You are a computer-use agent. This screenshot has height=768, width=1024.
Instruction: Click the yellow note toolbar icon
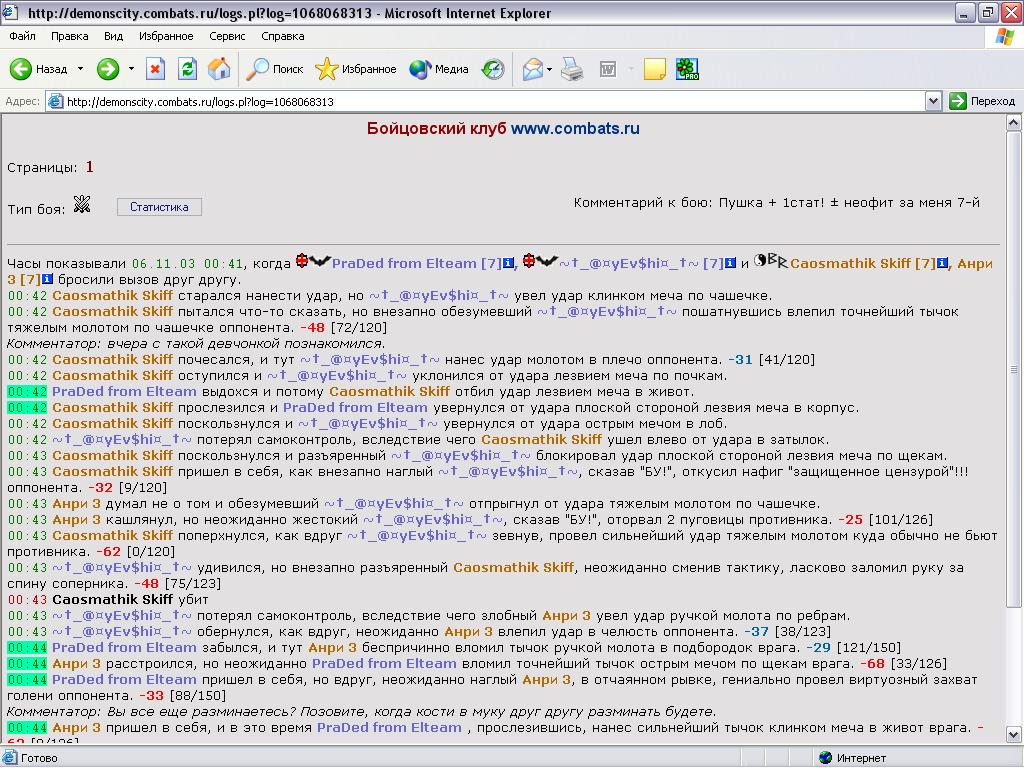[x=654, y=69]
